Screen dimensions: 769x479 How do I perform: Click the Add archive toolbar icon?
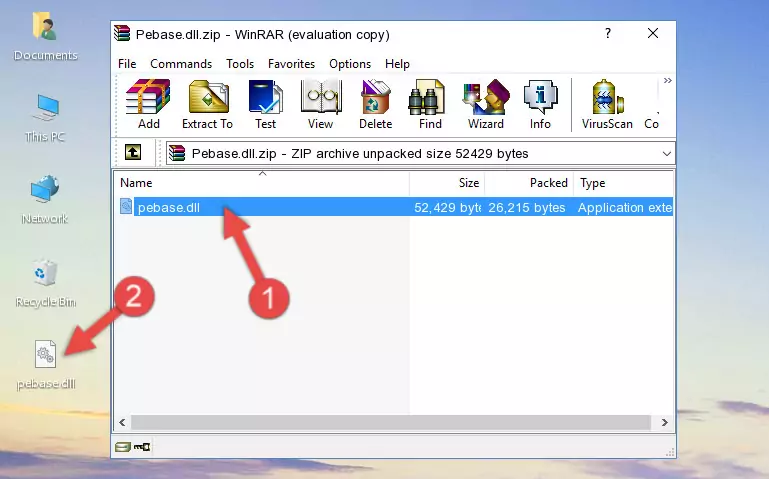[148, 104]
